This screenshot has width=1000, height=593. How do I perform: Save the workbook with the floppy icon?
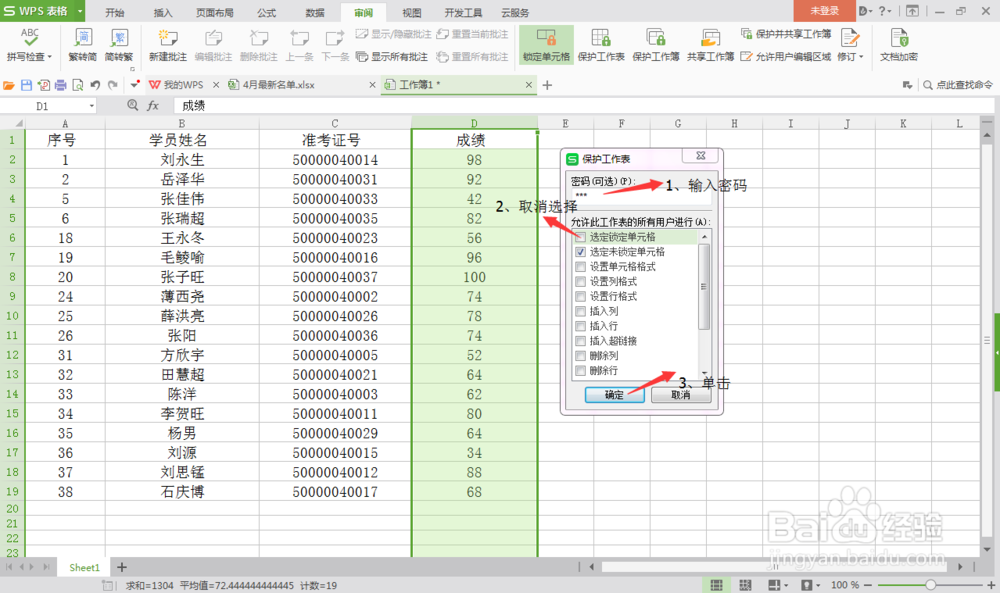pos(26,85)
